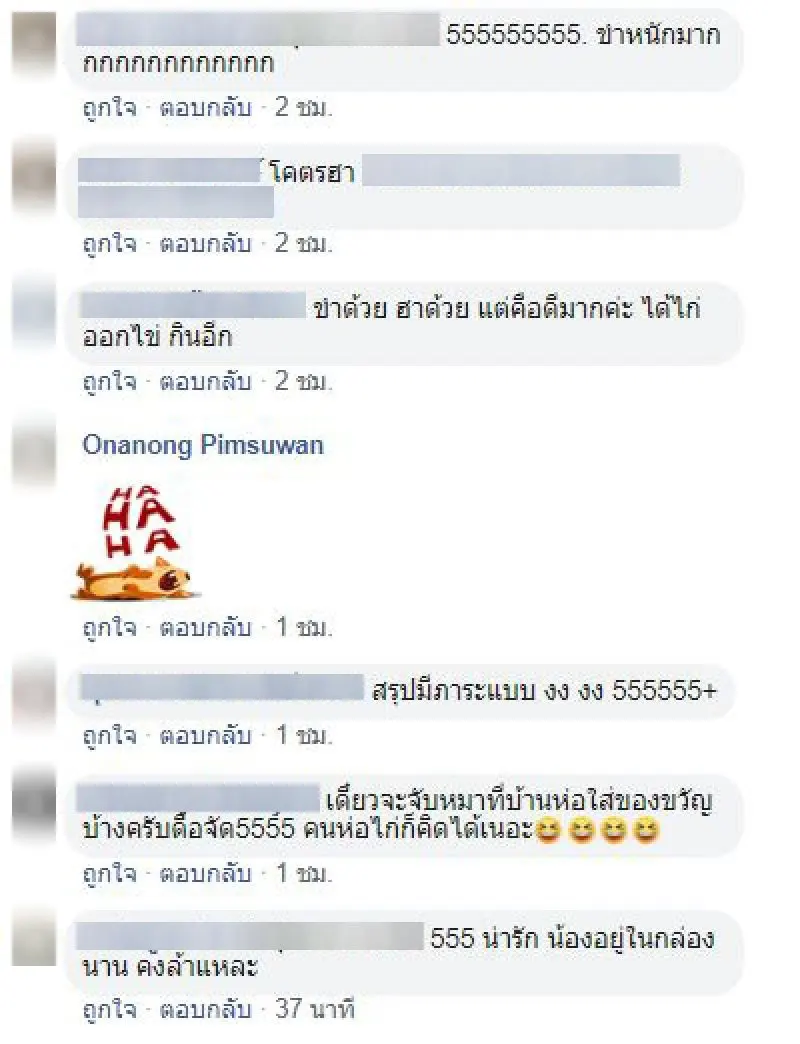Image resolution: width=800 pixels, height=1044 pixels.
Task: Reply to the 'สรุปมีภาระแบบ งง งง' comment
Action: [206, 735]
